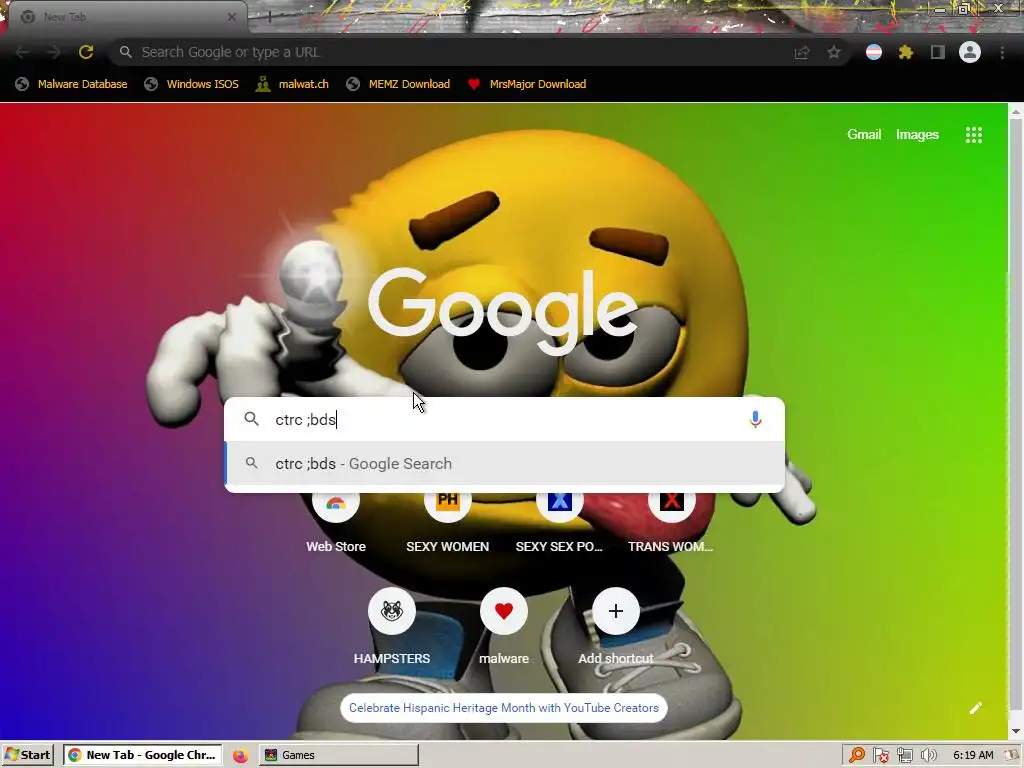The height and width of the screenshot is (768, 1024).
Task: Open the Extensions puzzle piece icon
Action: 906,52
